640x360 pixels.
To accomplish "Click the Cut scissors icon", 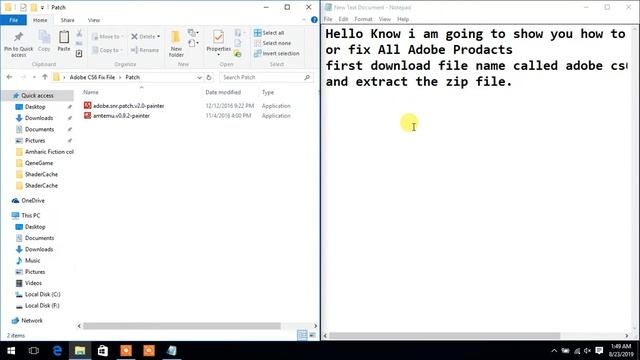I will click(79, 33).
